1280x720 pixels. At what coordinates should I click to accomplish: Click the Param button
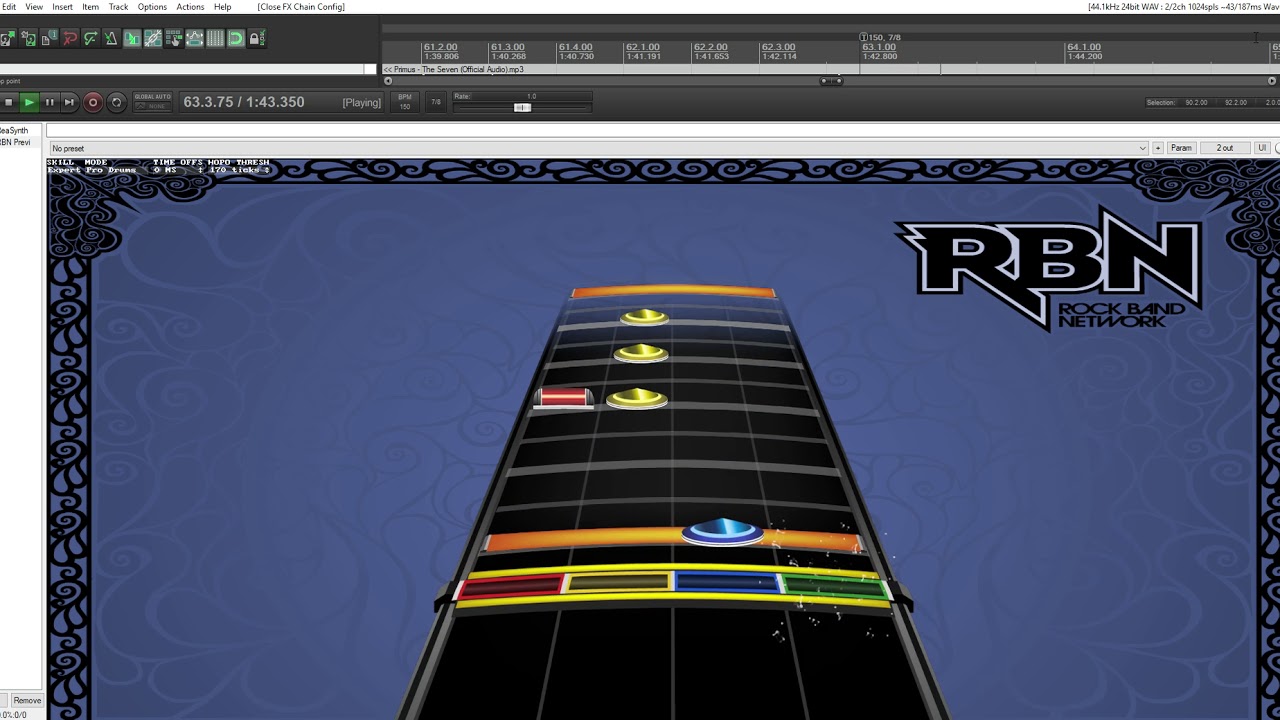coord(1181,148)
